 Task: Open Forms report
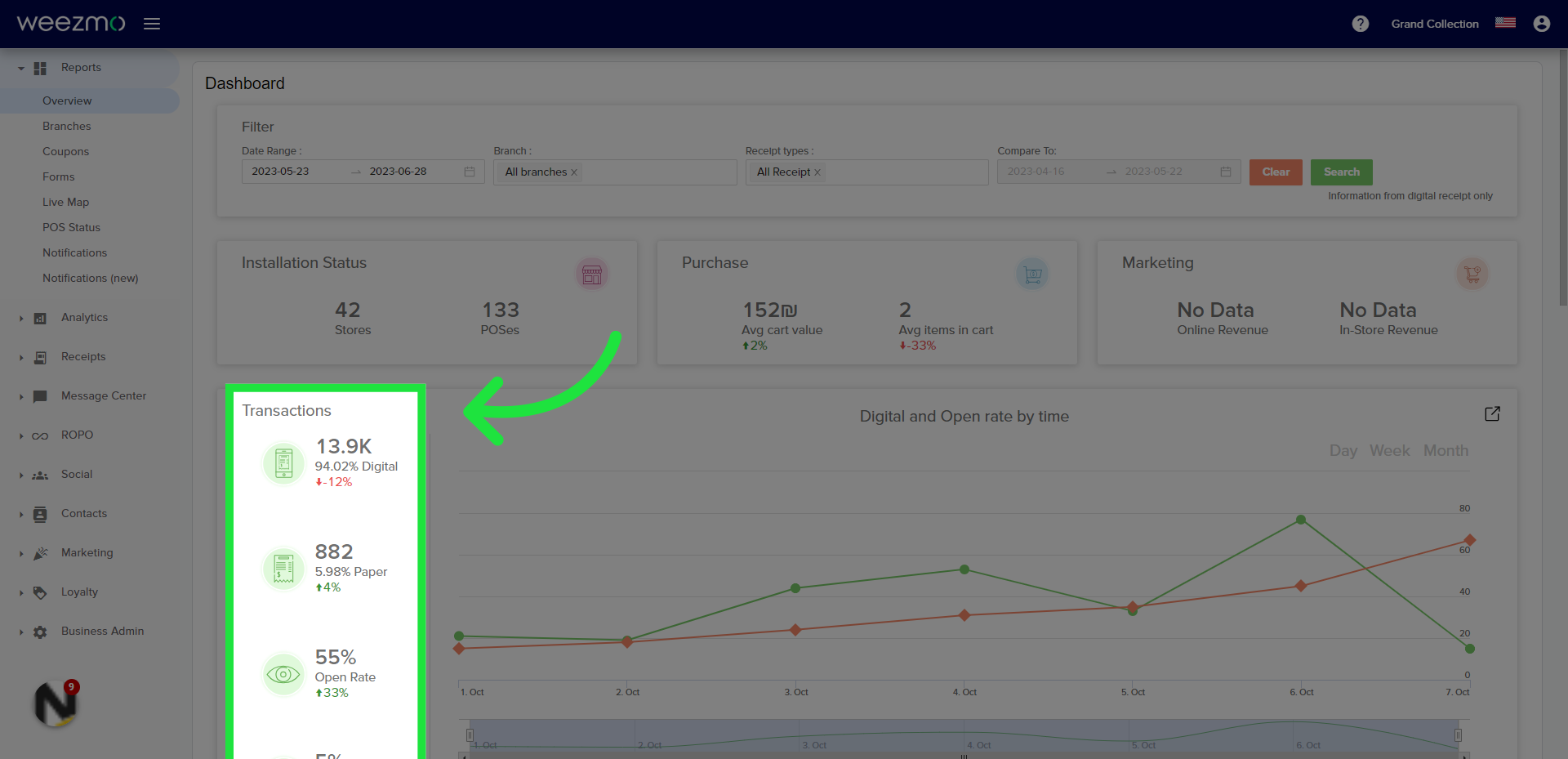point(58,176)
